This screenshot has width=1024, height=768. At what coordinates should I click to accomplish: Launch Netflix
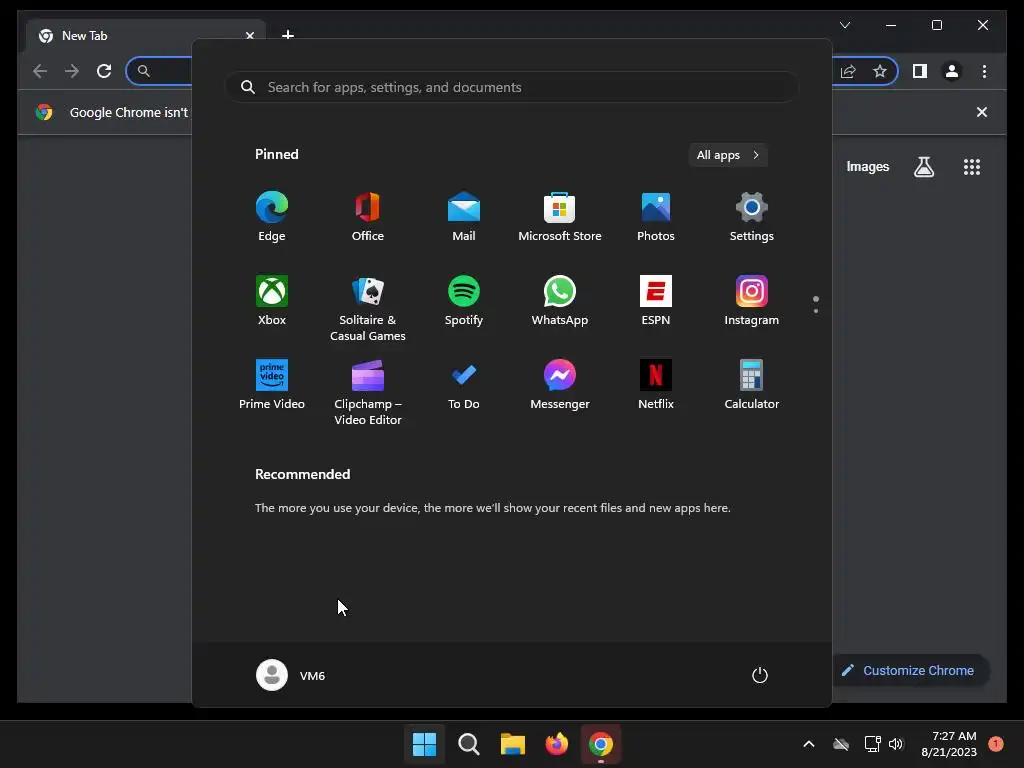[656, 385]
